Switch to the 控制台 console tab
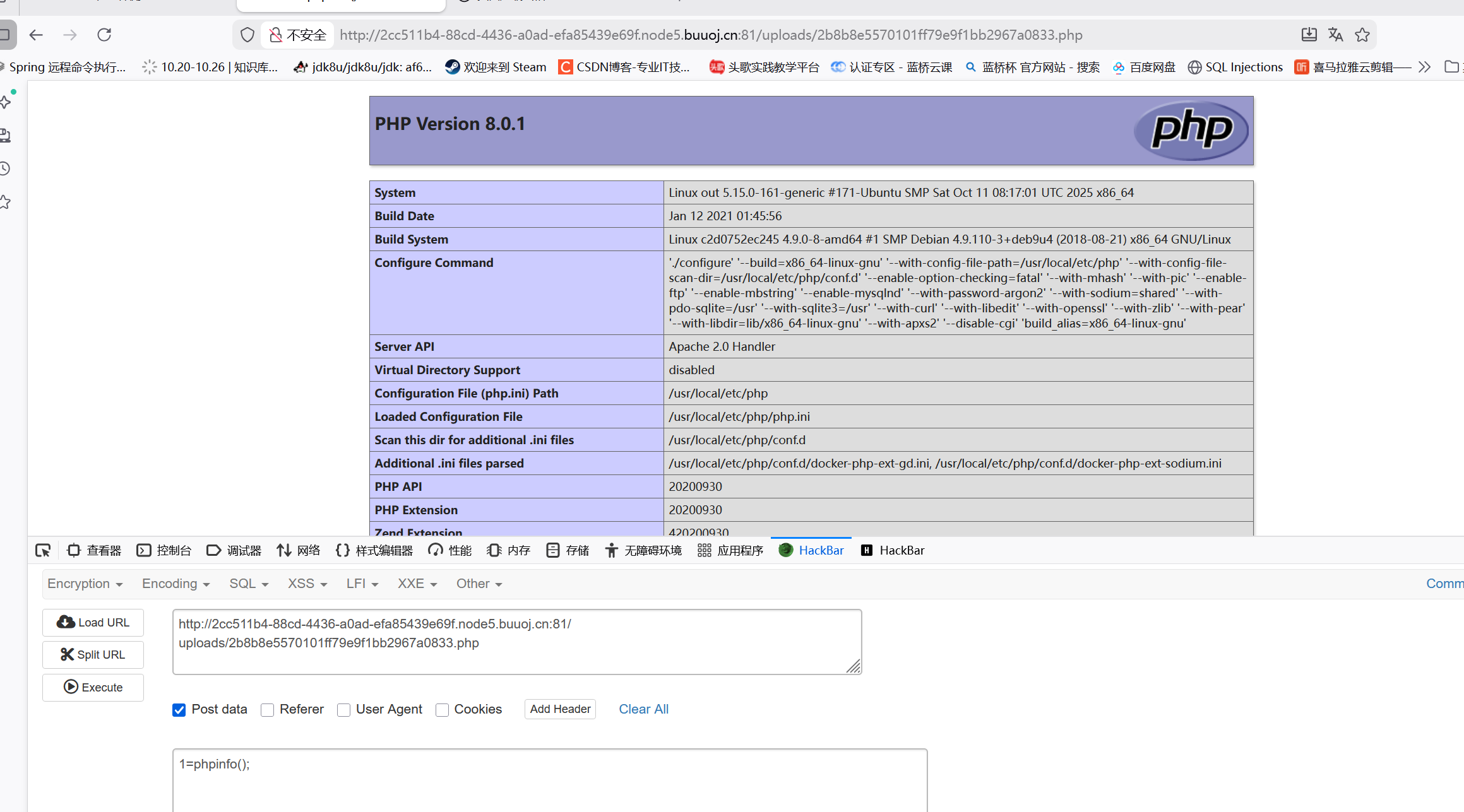This screenshot has width=1464, height=812. coord(164,550)
